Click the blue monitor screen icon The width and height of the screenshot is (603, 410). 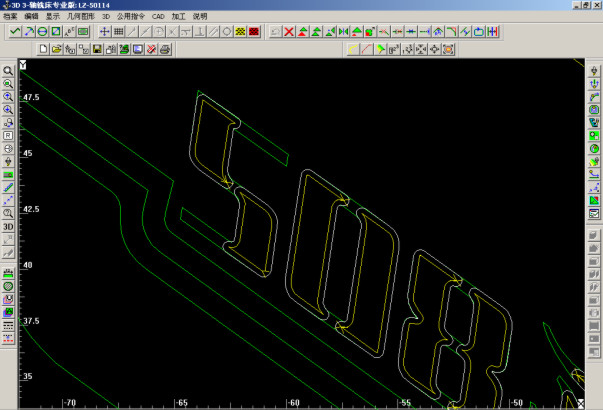click(138, 49)
